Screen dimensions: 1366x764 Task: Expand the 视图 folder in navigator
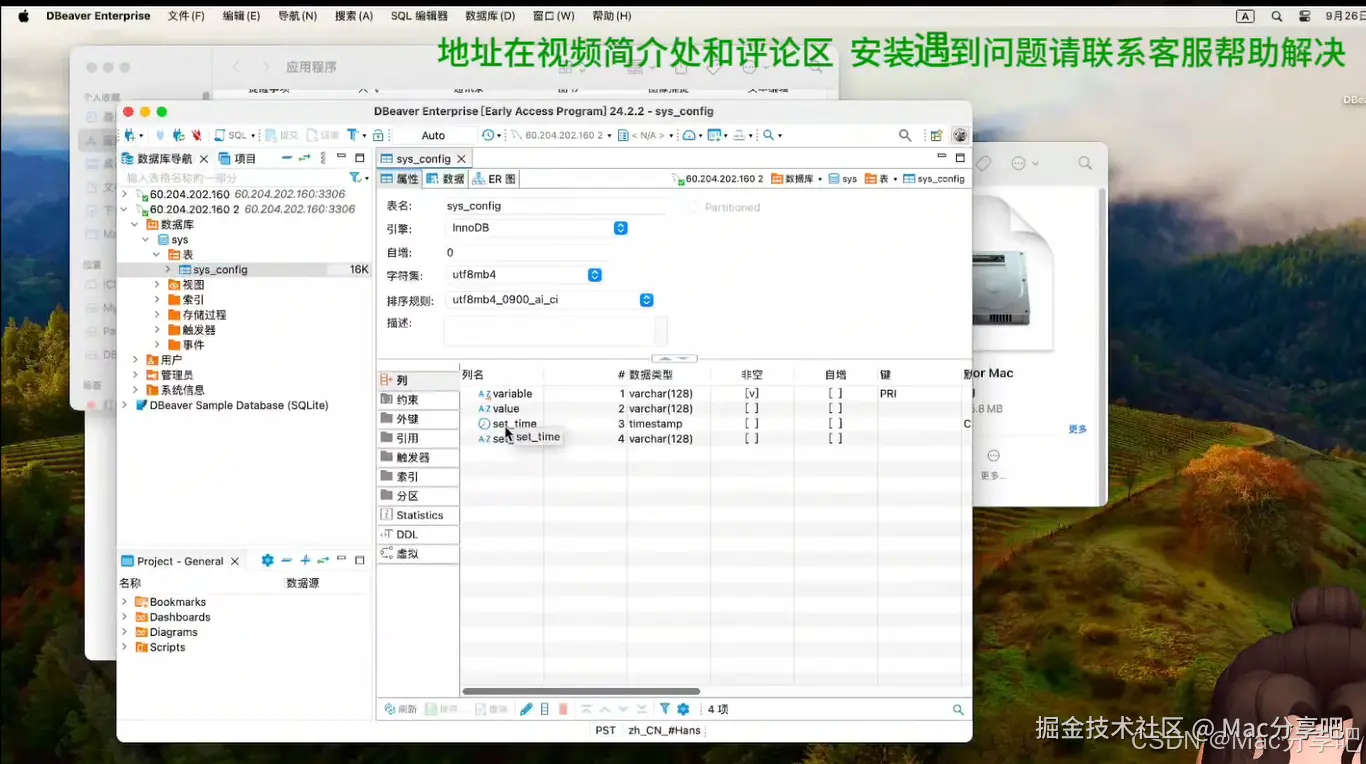tap(157, 285)
